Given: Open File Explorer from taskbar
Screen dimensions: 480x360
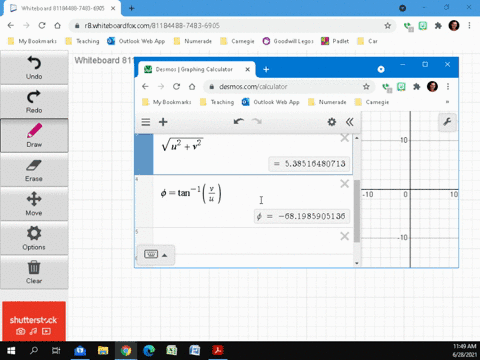Looking at the screenshot, I should tap(103, 351).
